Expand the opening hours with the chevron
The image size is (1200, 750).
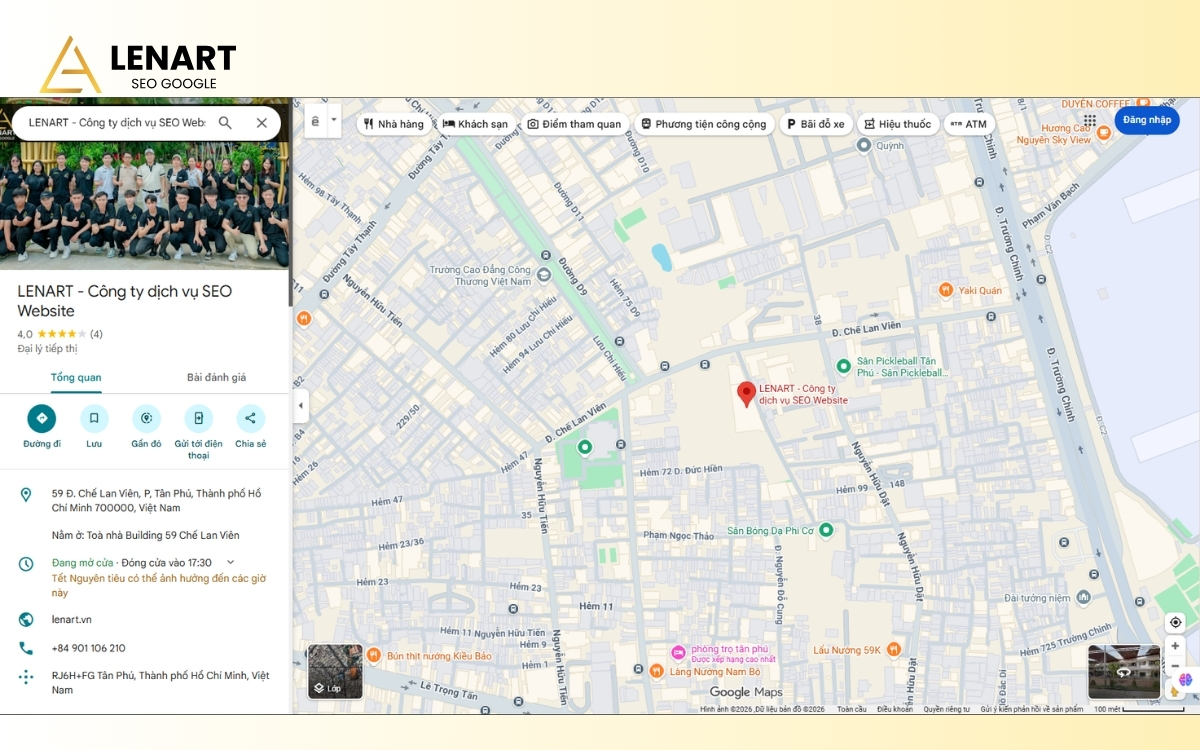229,561
